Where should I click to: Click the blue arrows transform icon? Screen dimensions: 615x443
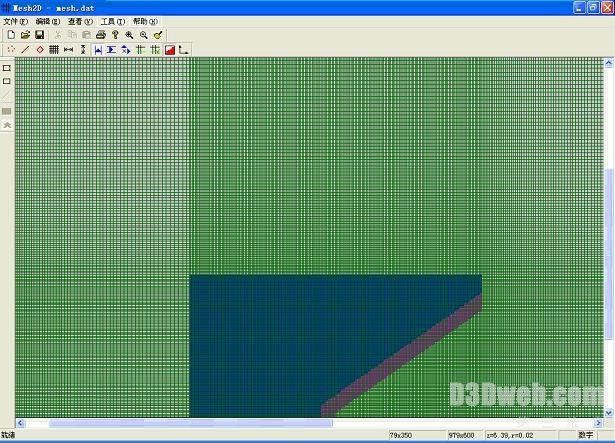[x=126, y=49]
